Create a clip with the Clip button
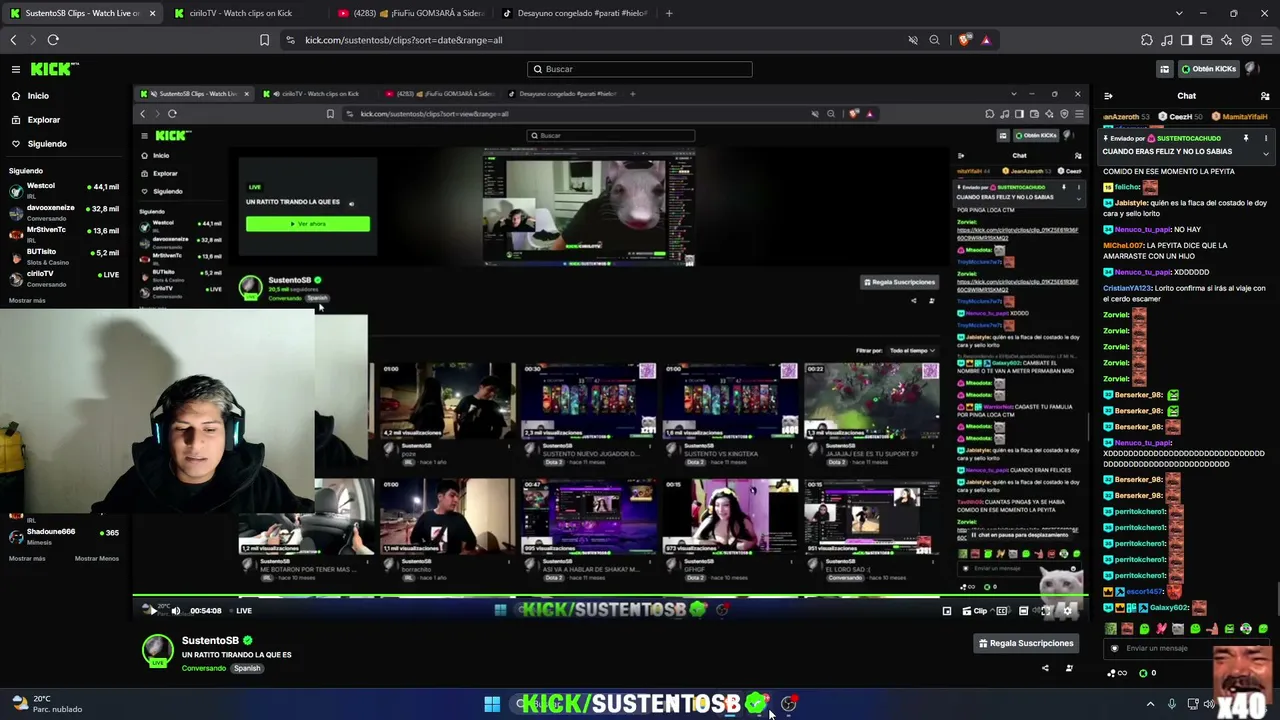1280x720 pixels. [975, 611]
